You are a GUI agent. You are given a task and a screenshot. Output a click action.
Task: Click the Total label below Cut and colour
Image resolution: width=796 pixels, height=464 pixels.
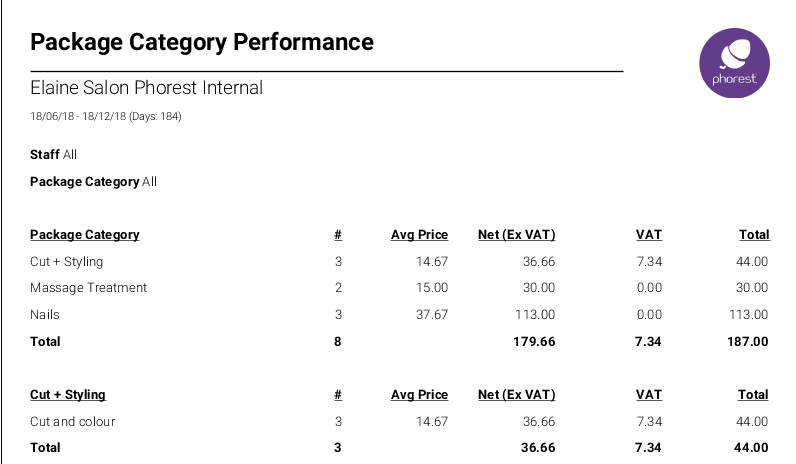tap(45, 448)
